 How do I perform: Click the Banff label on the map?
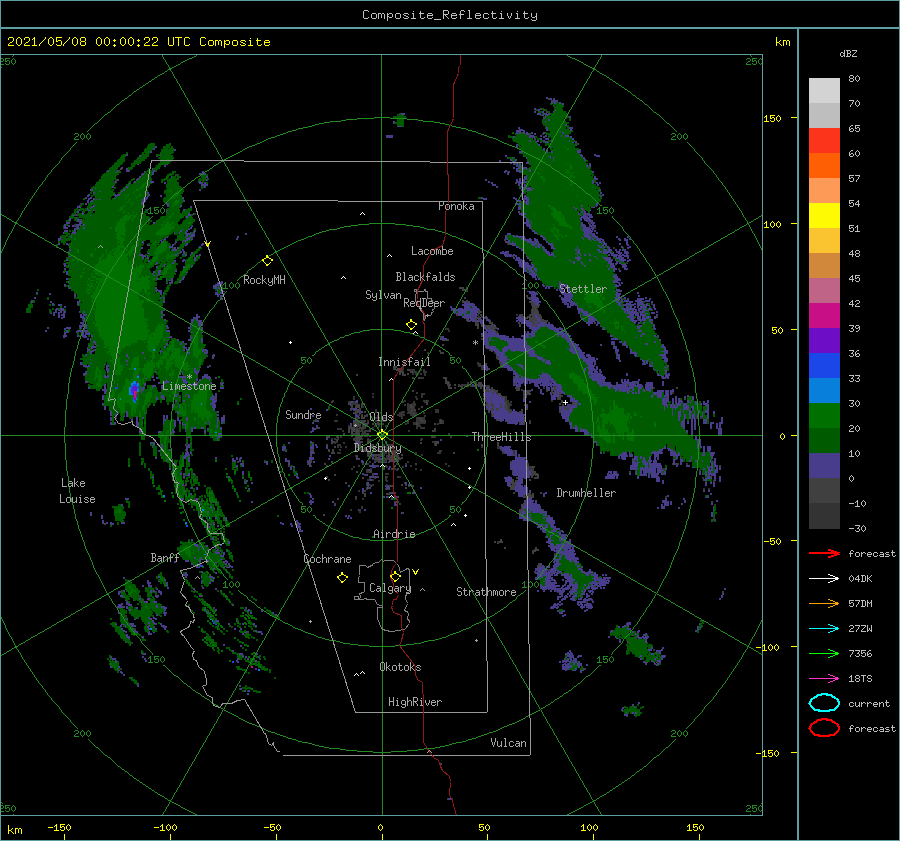click(x=165, y=558)
